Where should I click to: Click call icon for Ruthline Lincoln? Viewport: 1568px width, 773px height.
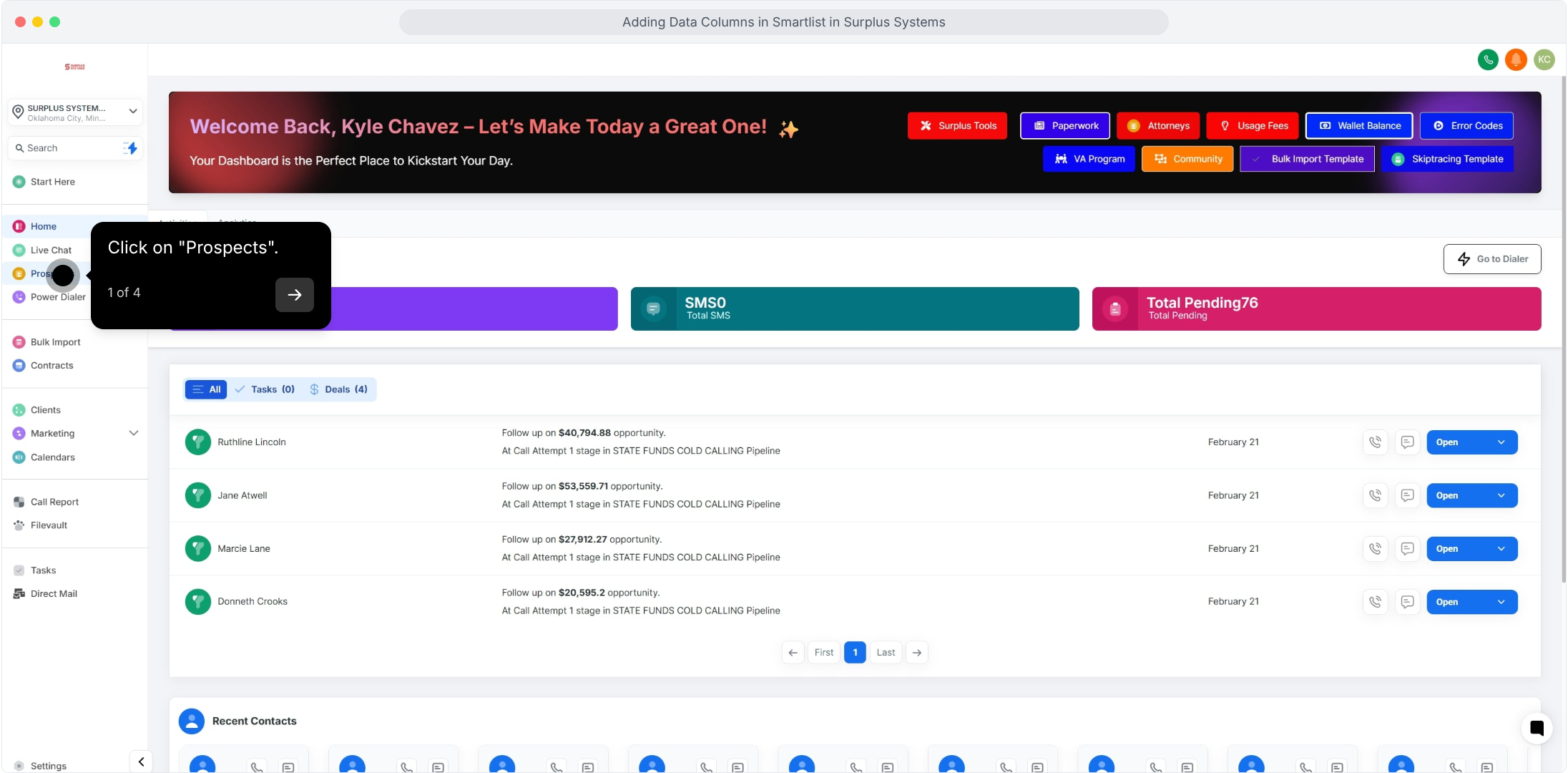1375,442
